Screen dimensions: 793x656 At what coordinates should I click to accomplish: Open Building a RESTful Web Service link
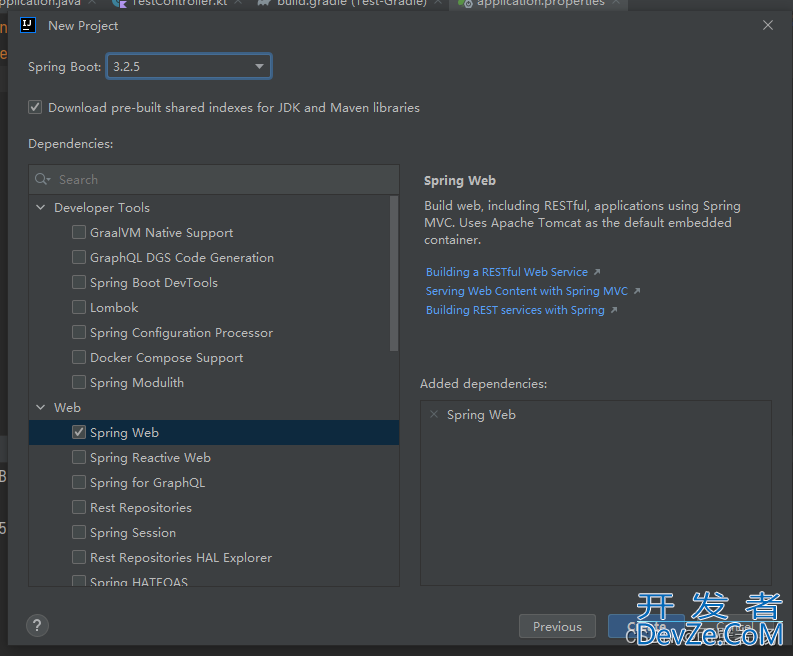click(507, 272)
